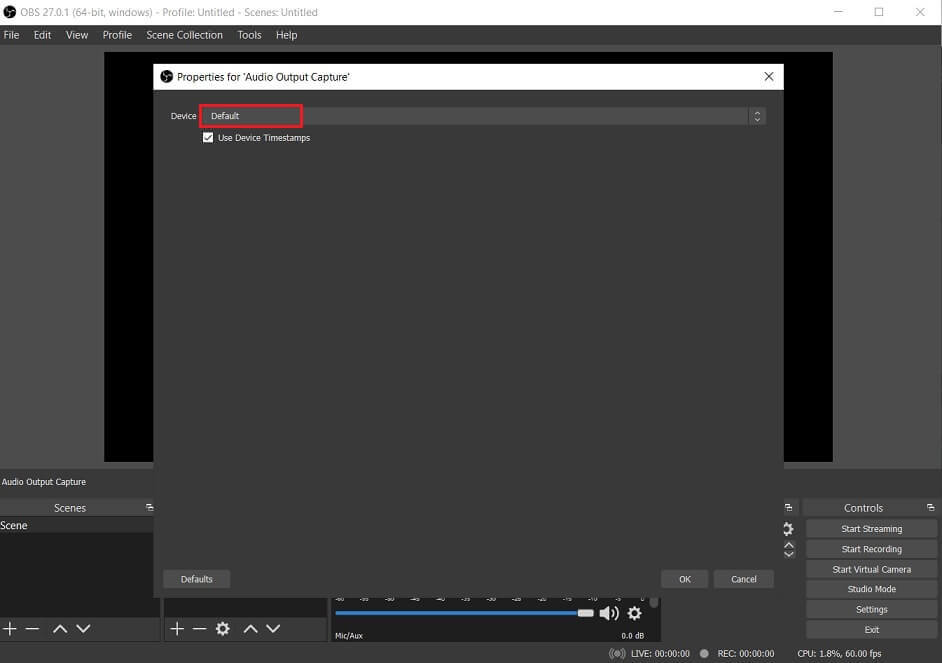Click the Device dropdown arrow spinner
Image resolution: width=942 pixels, height=663 pixels.
pos(757,116)
